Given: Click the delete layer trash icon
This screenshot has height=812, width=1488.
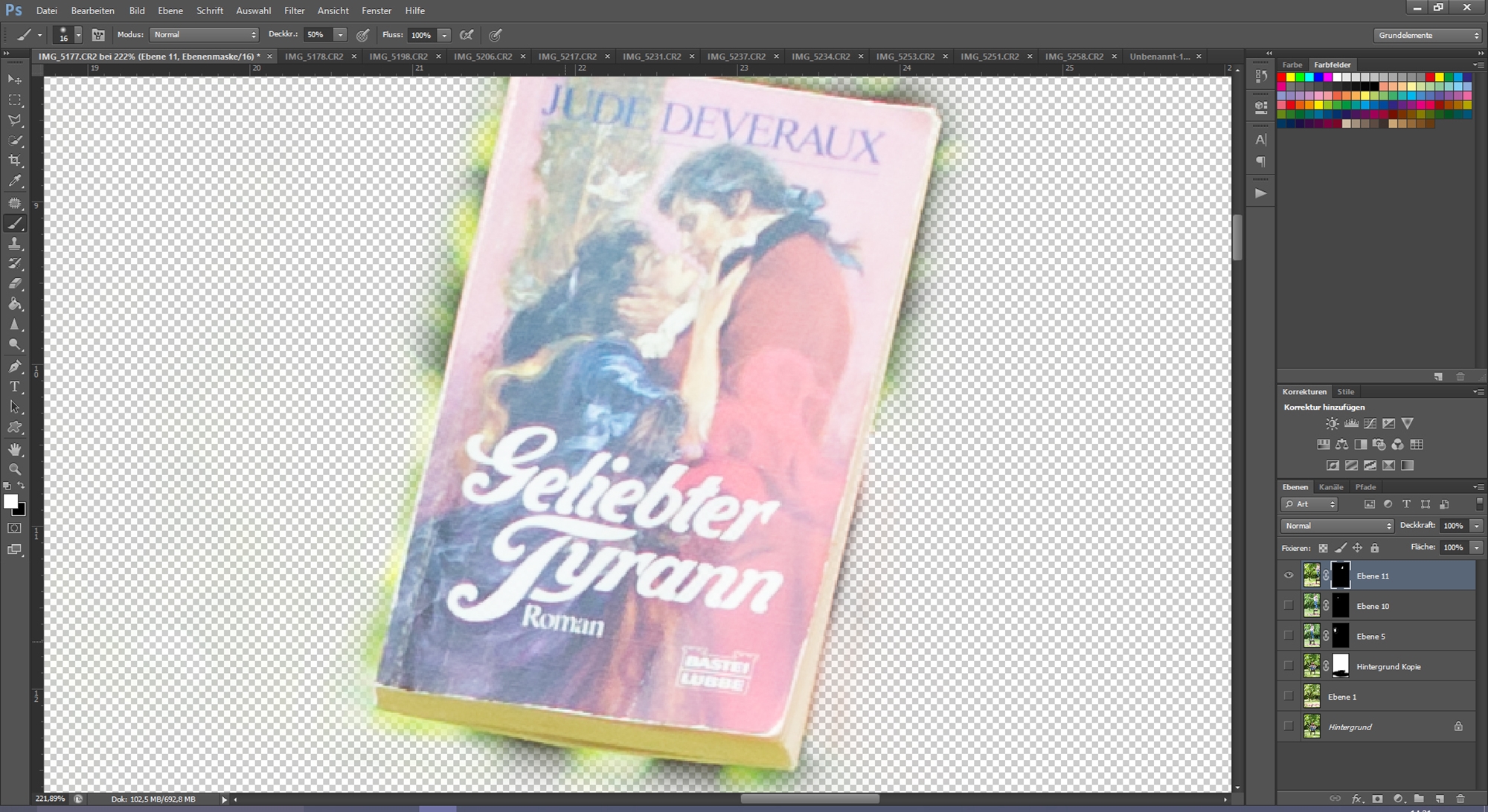Looking at the screenshot, I should pos(1460,799).
